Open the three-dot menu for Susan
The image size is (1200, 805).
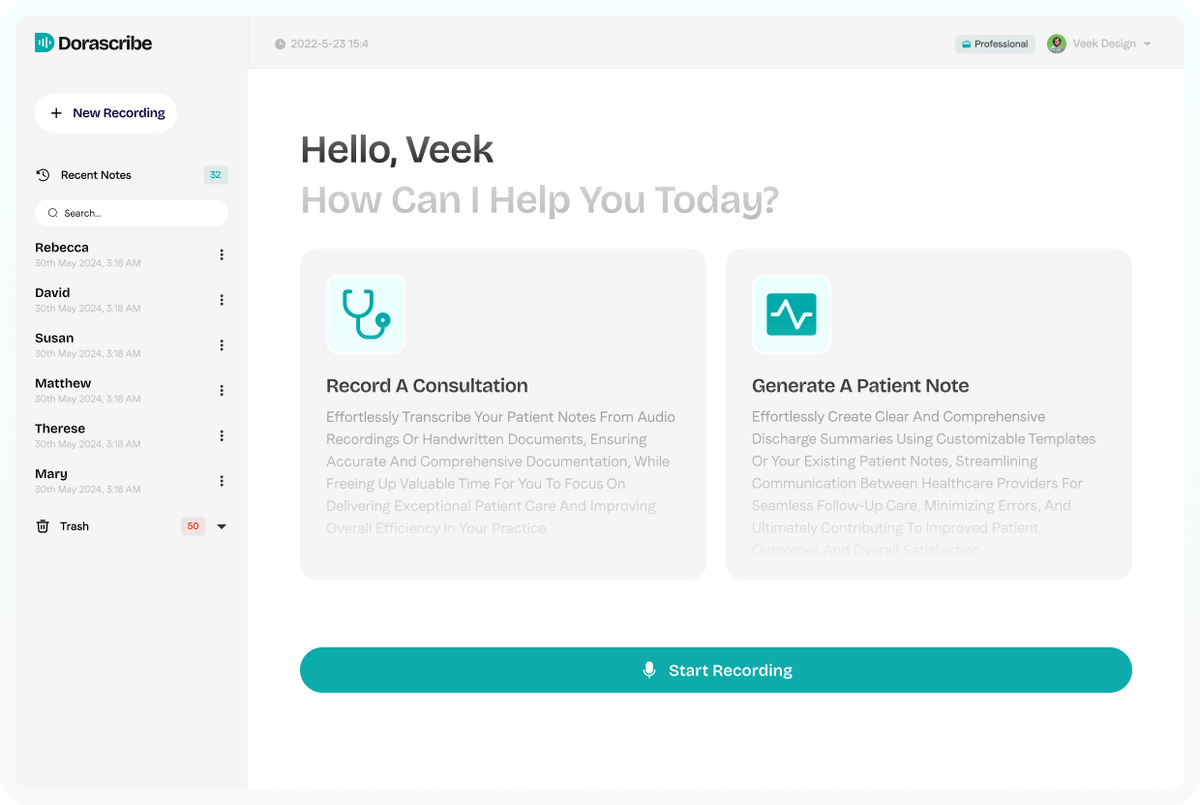pyautogui.click(x=221, y=345)
